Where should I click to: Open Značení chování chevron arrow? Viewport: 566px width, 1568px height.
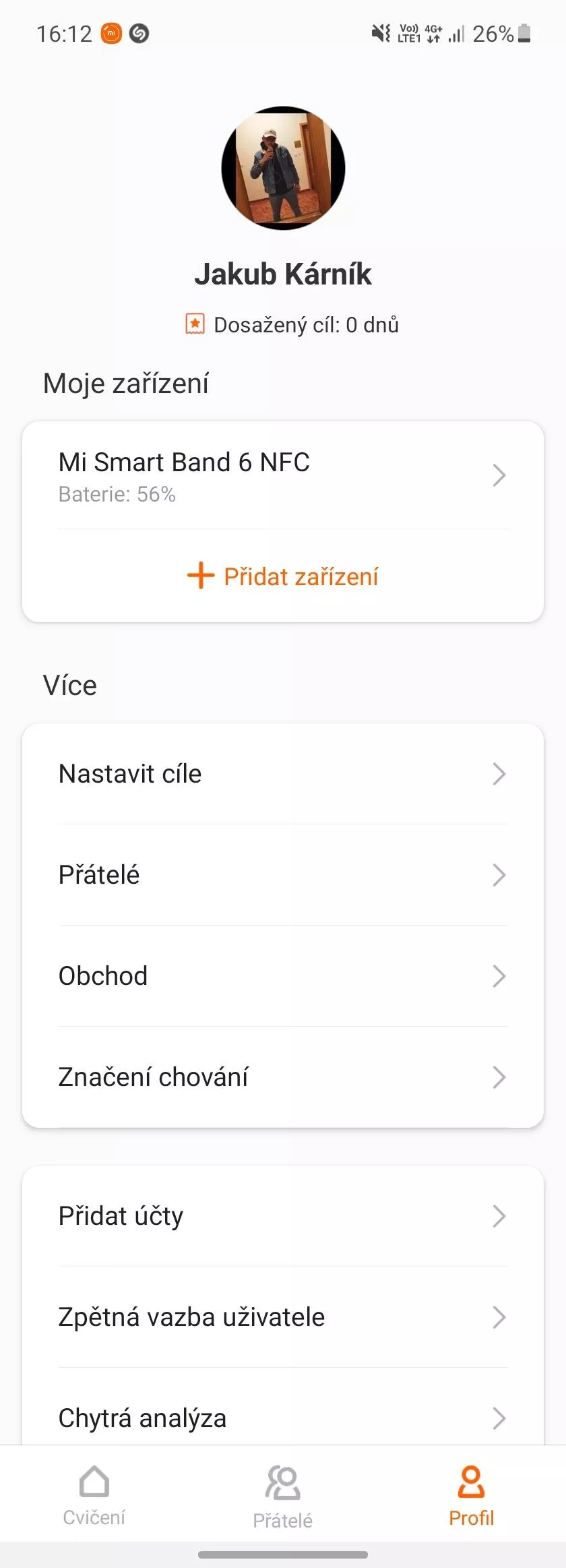click(499, 1077)
